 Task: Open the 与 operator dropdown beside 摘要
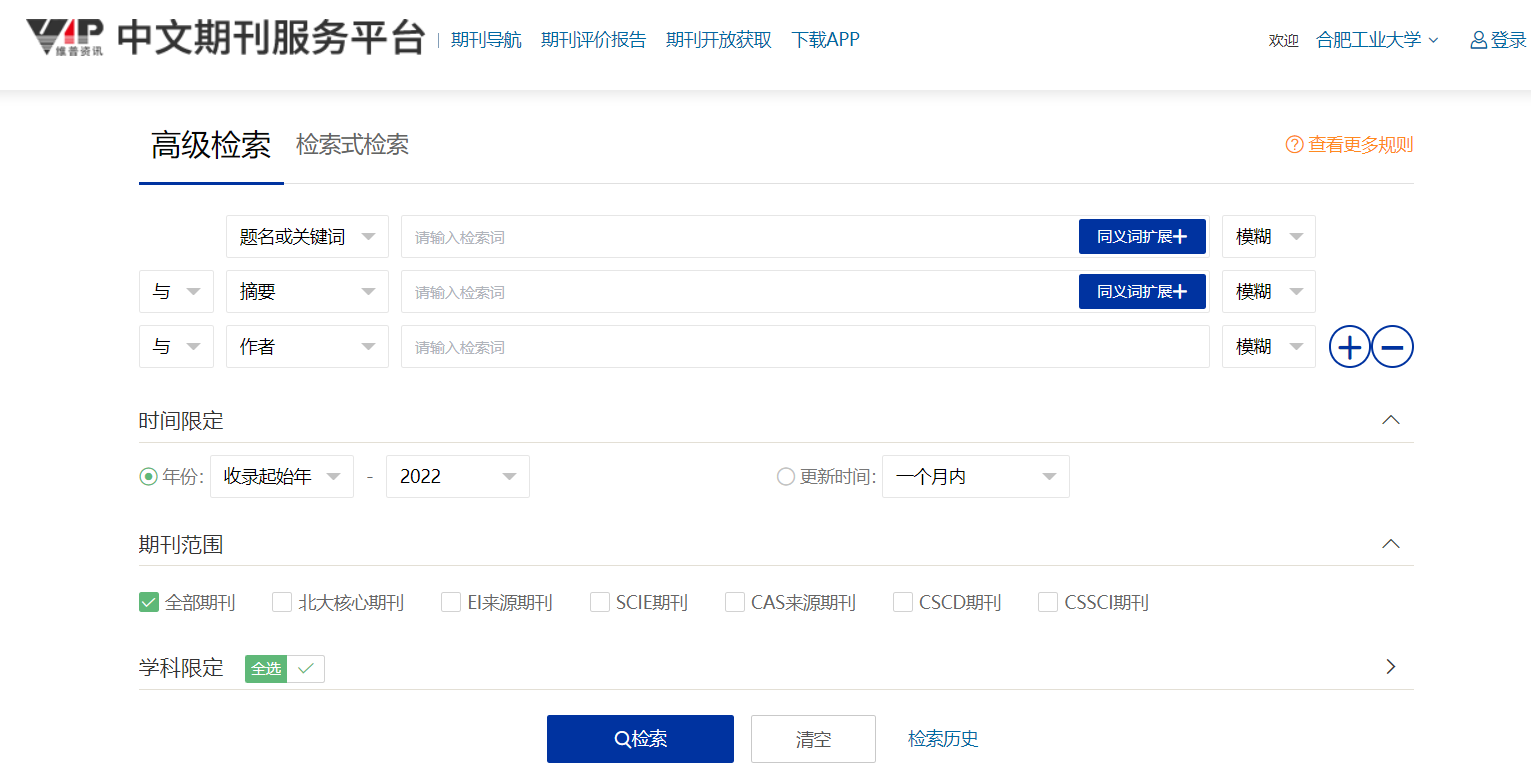pyautogui.click(x=176, y=292)
